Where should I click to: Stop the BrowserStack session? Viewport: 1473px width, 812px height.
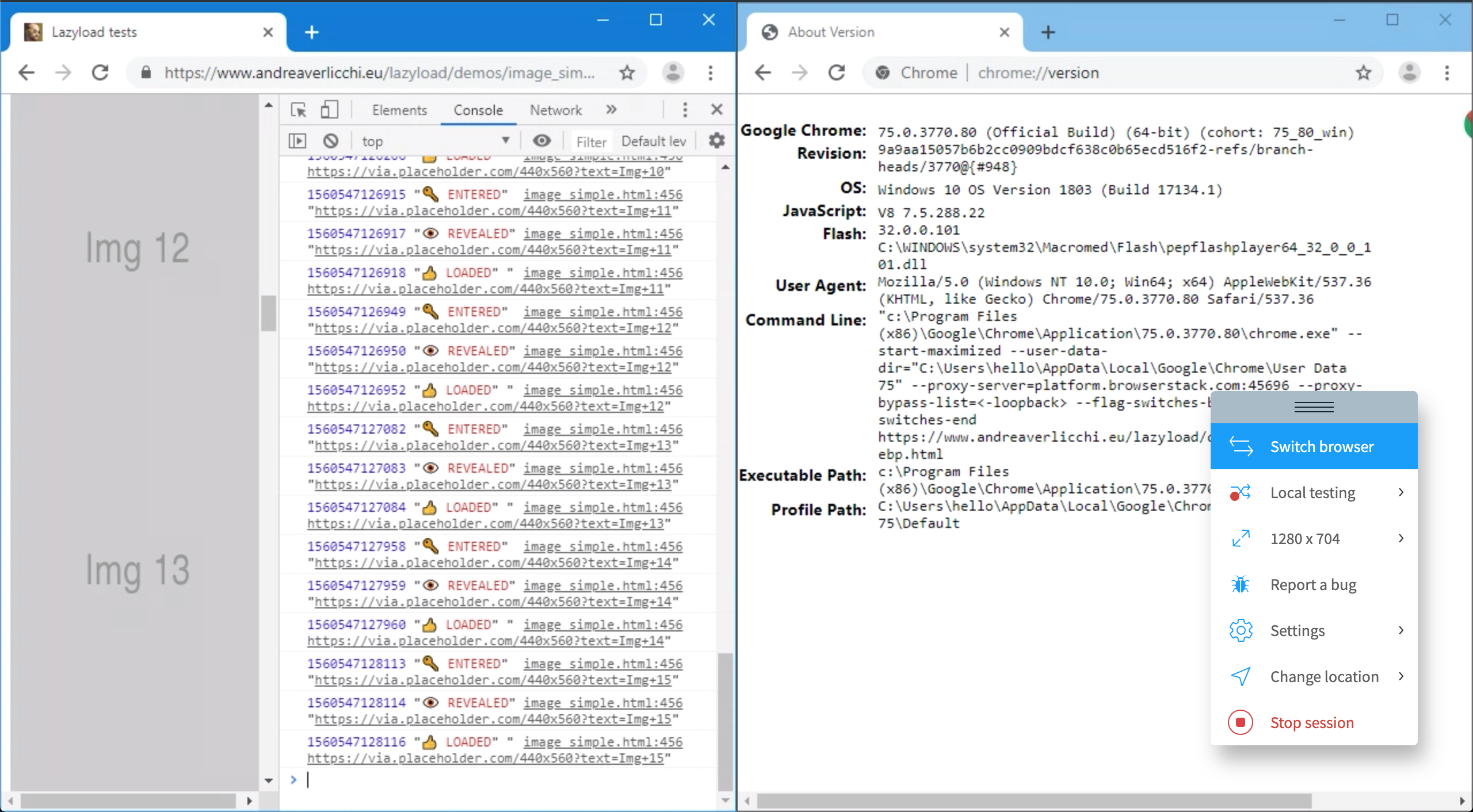(1312, 722)
